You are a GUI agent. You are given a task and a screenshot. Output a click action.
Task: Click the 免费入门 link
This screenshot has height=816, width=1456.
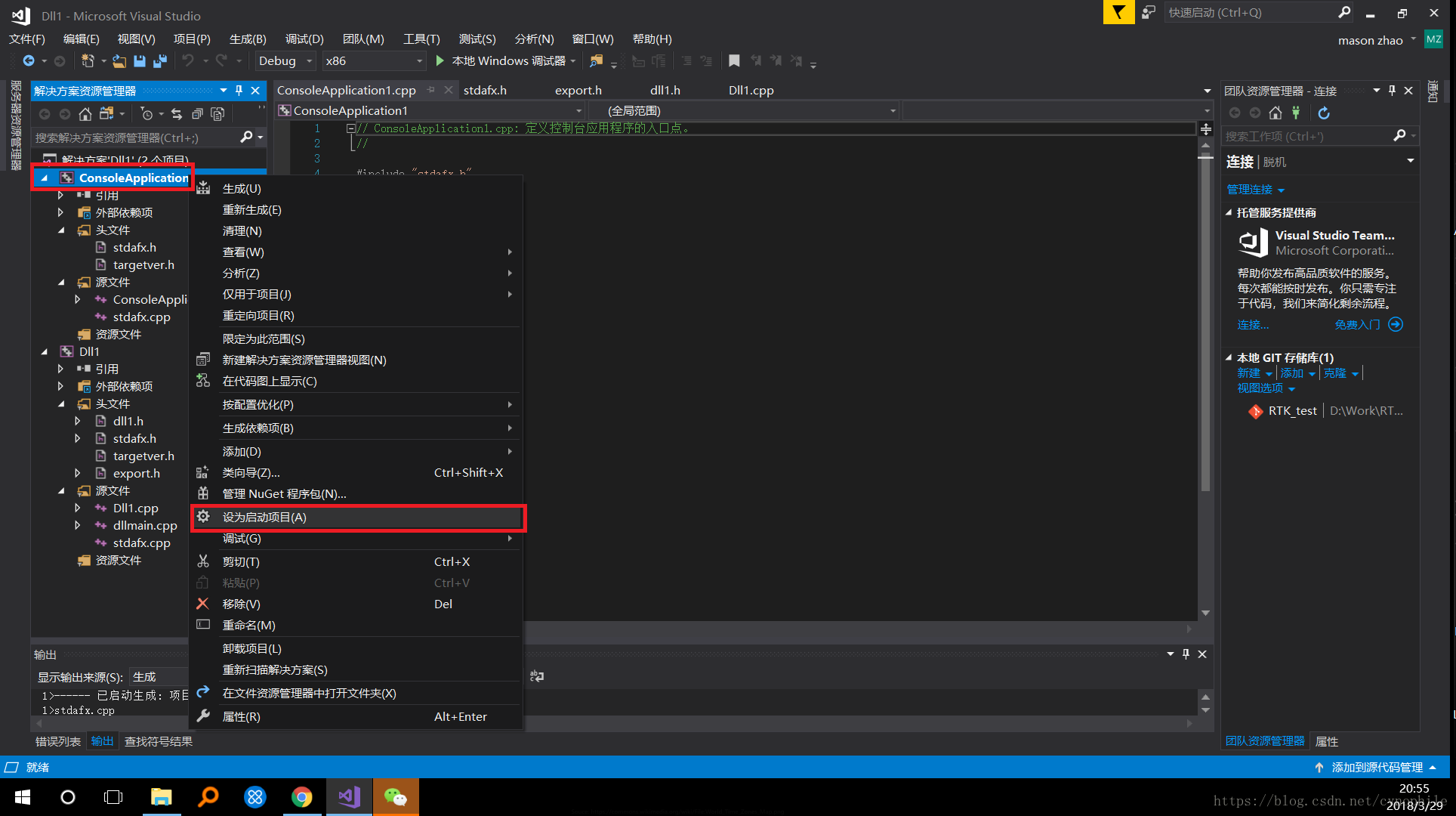[x=1357, y=325]
